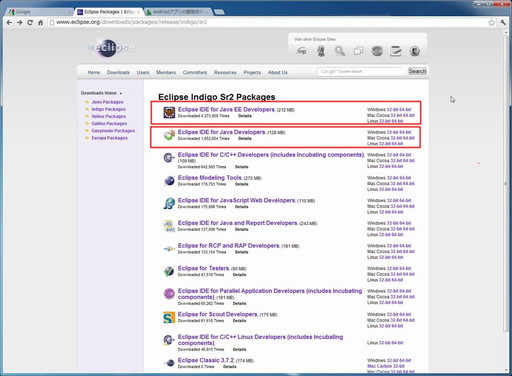Open browser home page icon
Image resolution: width=512 pixels, height=376 pixels.
click(x=40, y=22)
